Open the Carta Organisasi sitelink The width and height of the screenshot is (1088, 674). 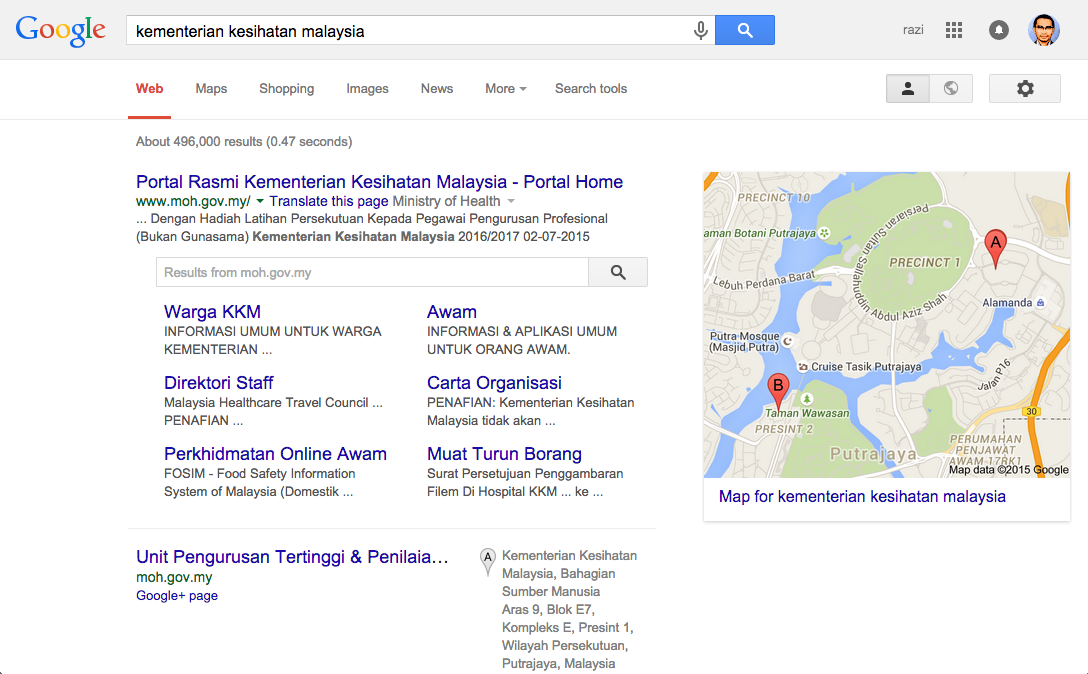click(494, 382)
